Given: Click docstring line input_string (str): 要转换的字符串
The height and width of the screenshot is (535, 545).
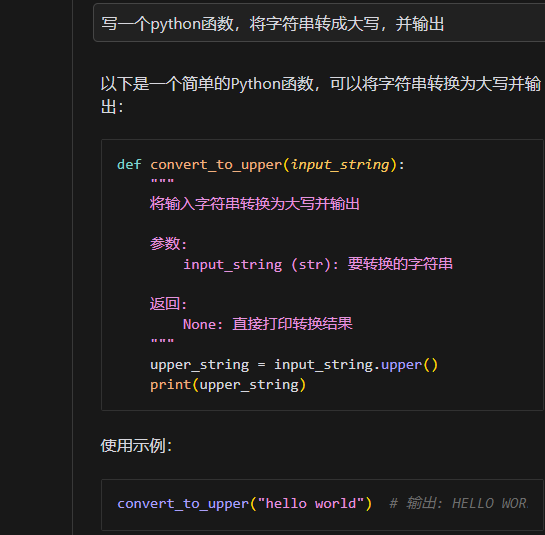Looking at the screenshot, I should click(x=318, y=264).
